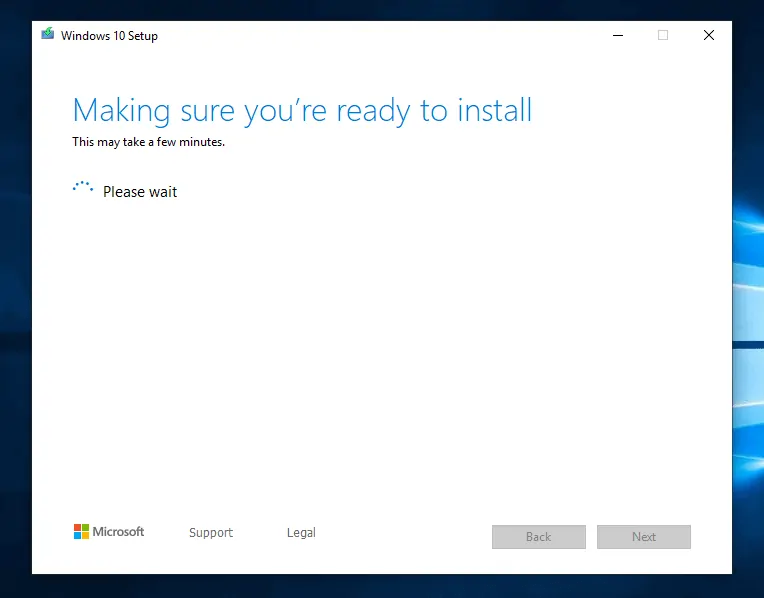Click the Windows 10 Setup title bar icon
The image size is (764, 598).
coord(47,34)
